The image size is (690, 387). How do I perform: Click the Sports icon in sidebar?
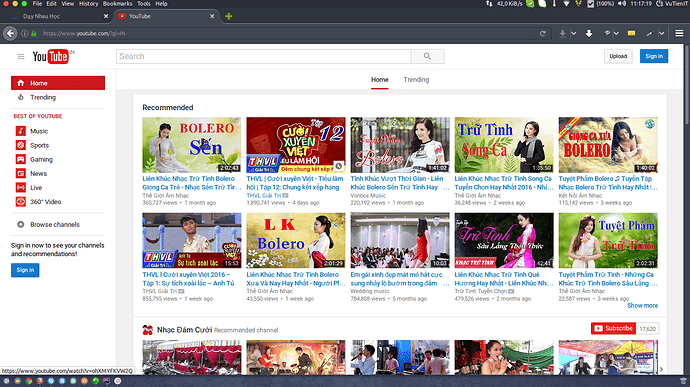coord(21,145)
